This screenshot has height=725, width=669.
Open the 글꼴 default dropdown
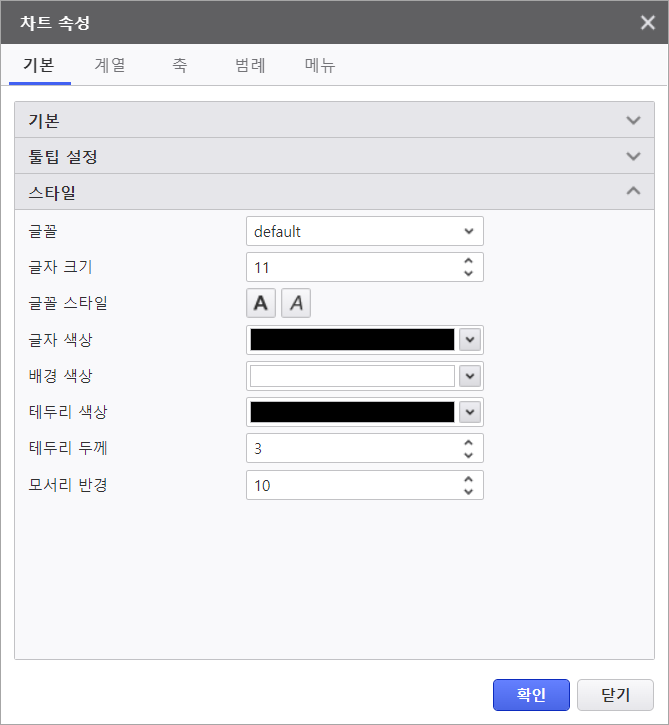[364, 231]
